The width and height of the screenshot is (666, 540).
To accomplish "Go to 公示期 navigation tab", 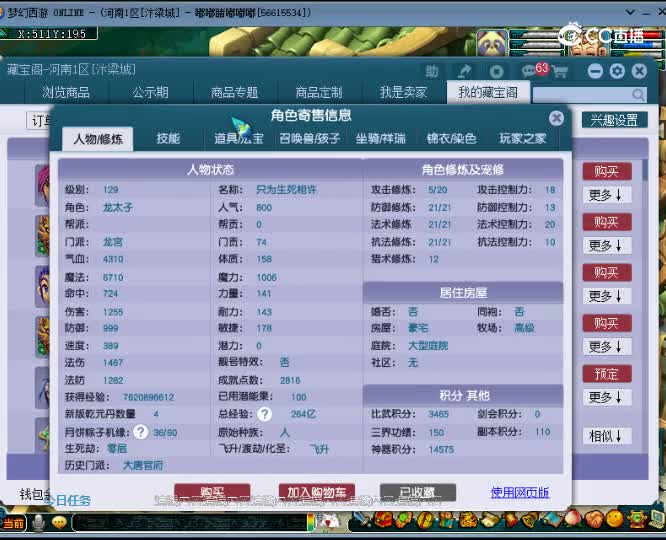I will [150, 93].
